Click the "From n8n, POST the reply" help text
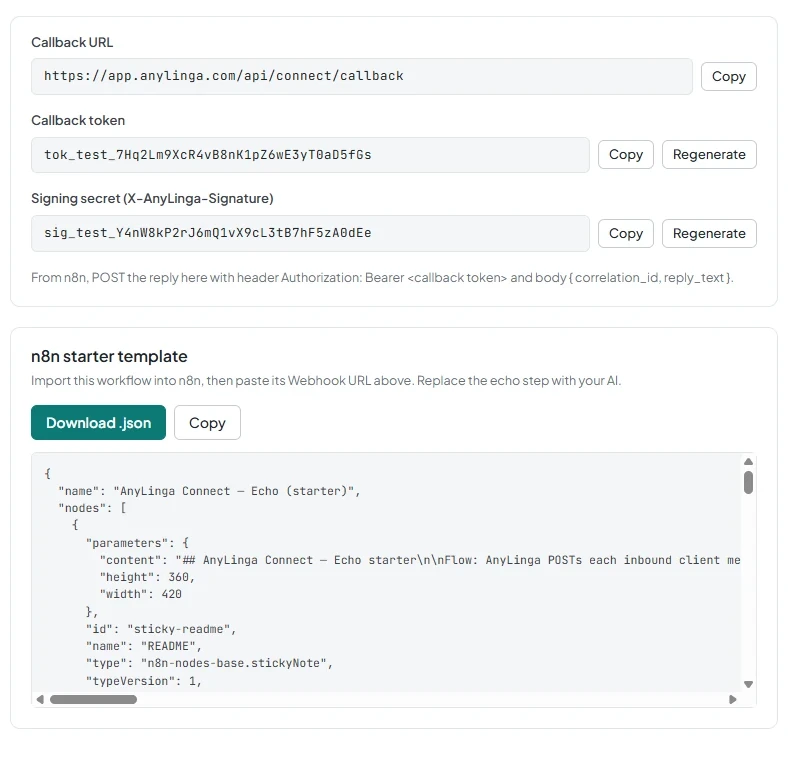This screenshot has height=761, width=788. (x=382, y=277)
